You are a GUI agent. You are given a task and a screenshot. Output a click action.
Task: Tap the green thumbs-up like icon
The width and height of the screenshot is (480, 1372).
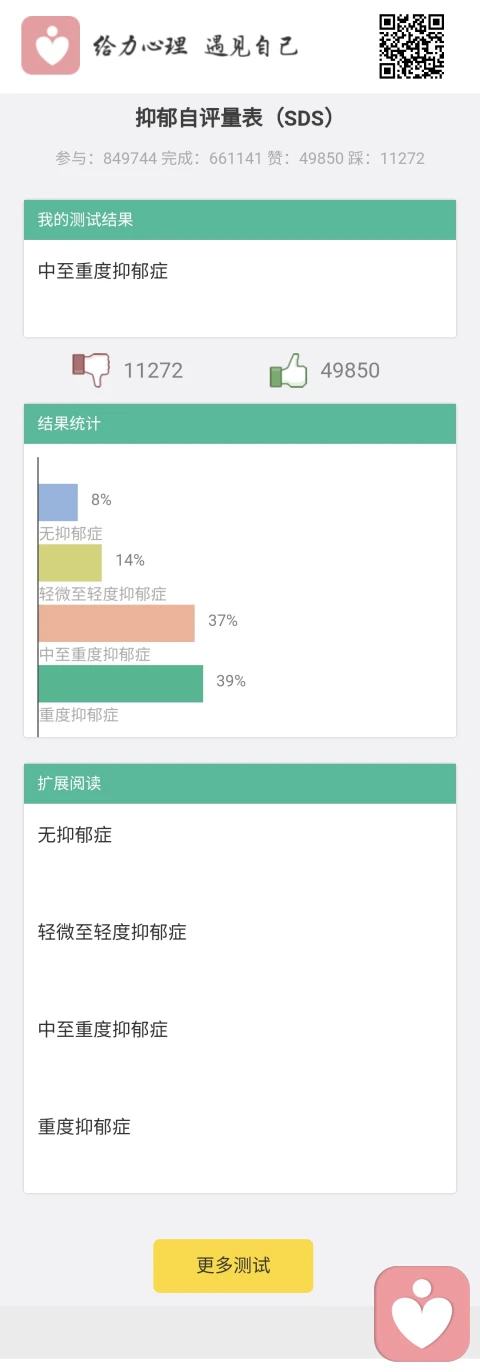[288, 370]
